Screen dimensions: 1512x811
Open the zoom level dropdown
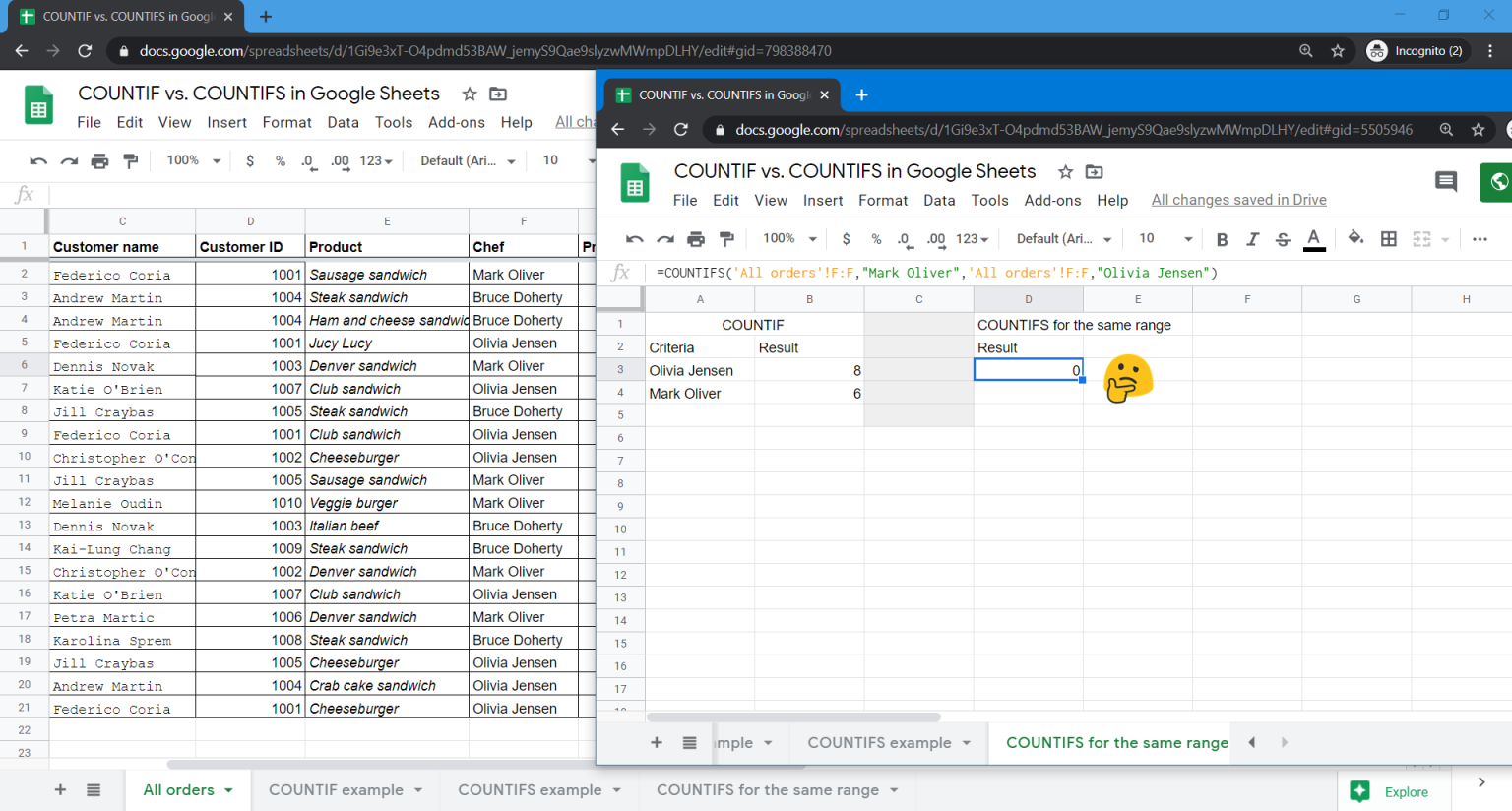pos(787,239)
